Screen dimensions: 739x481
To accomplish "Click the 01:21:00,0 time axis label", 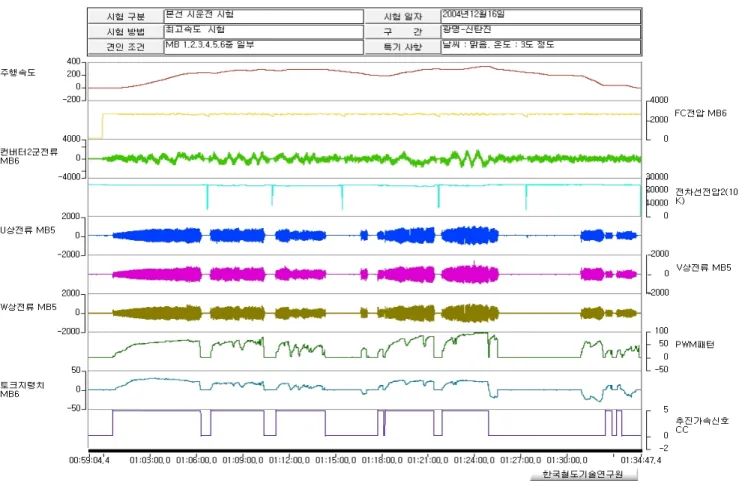I will [x=428, y=460].
